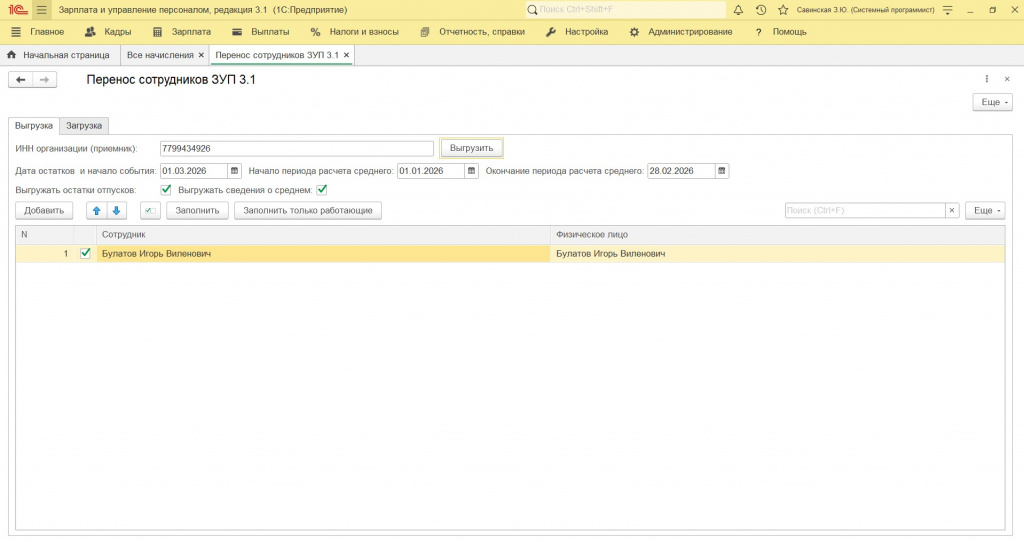This screenshot has height=542, width=1024.
Task: Click the Заполнить button
Action: coord(197,210)
